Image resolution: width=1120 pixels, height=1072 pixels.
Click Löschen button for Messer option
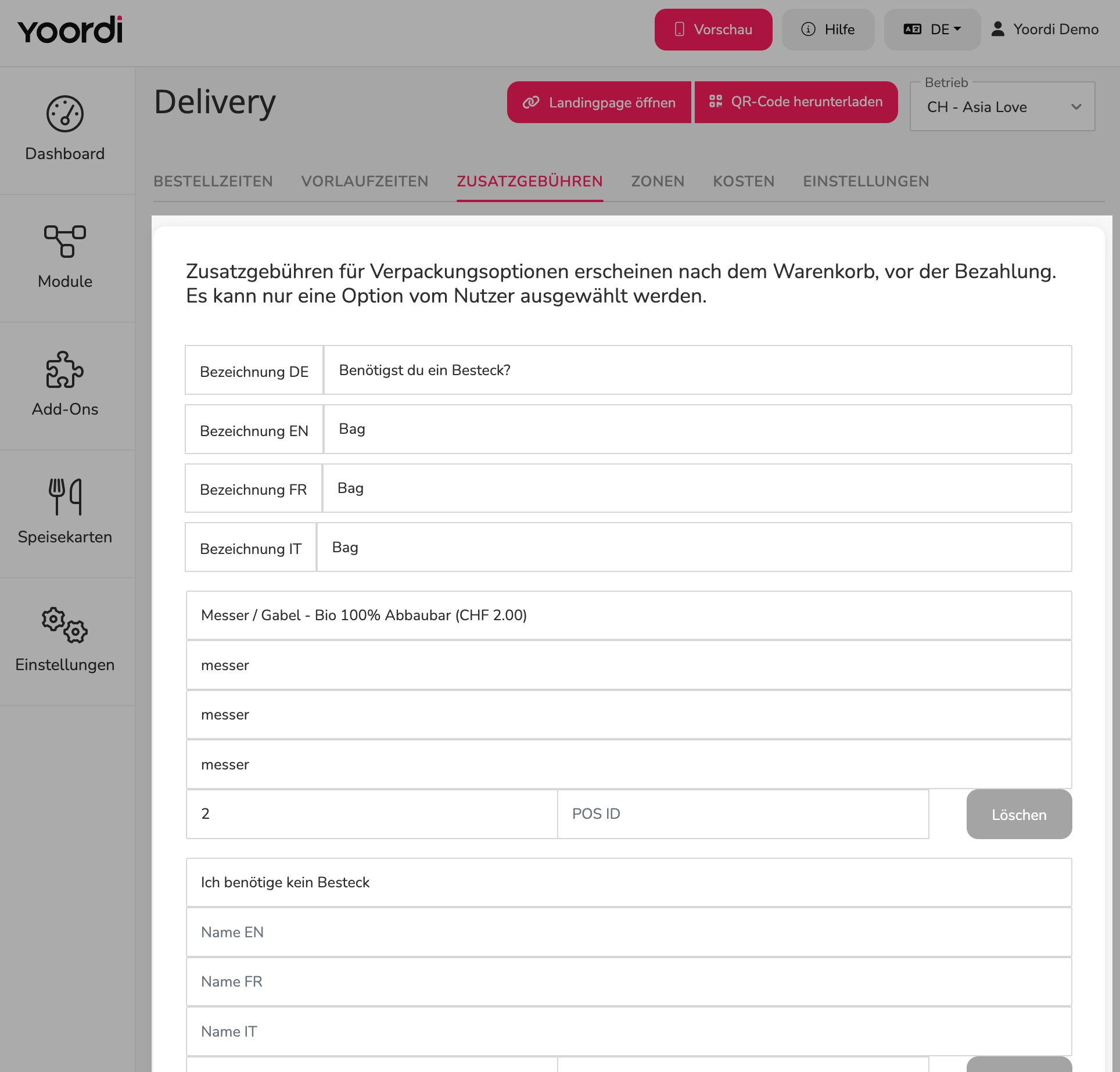click(1019, 814)
